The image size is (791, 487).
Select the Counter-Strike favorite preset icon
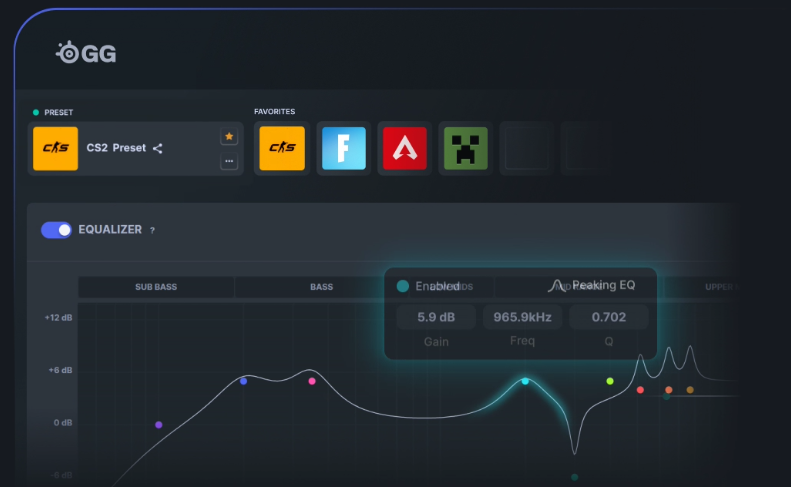click(282, 149)
